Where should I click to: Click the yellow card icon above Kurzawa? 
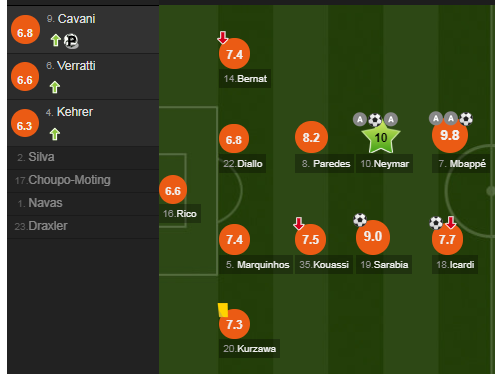[x=223, y=310]
